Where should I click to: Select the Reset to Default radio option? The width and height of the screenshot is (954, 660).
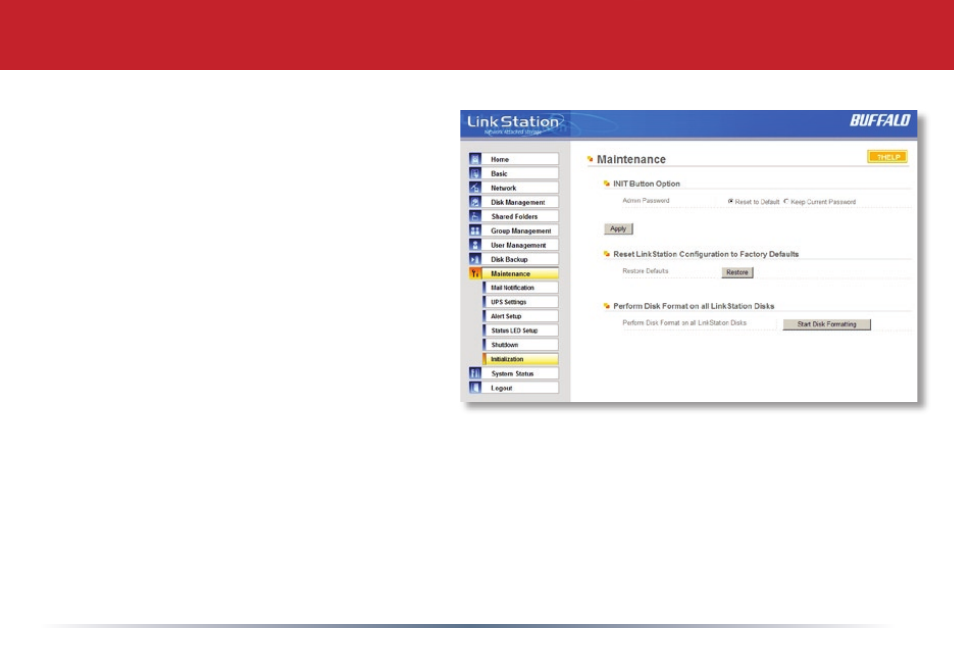(x=731, y=201)
